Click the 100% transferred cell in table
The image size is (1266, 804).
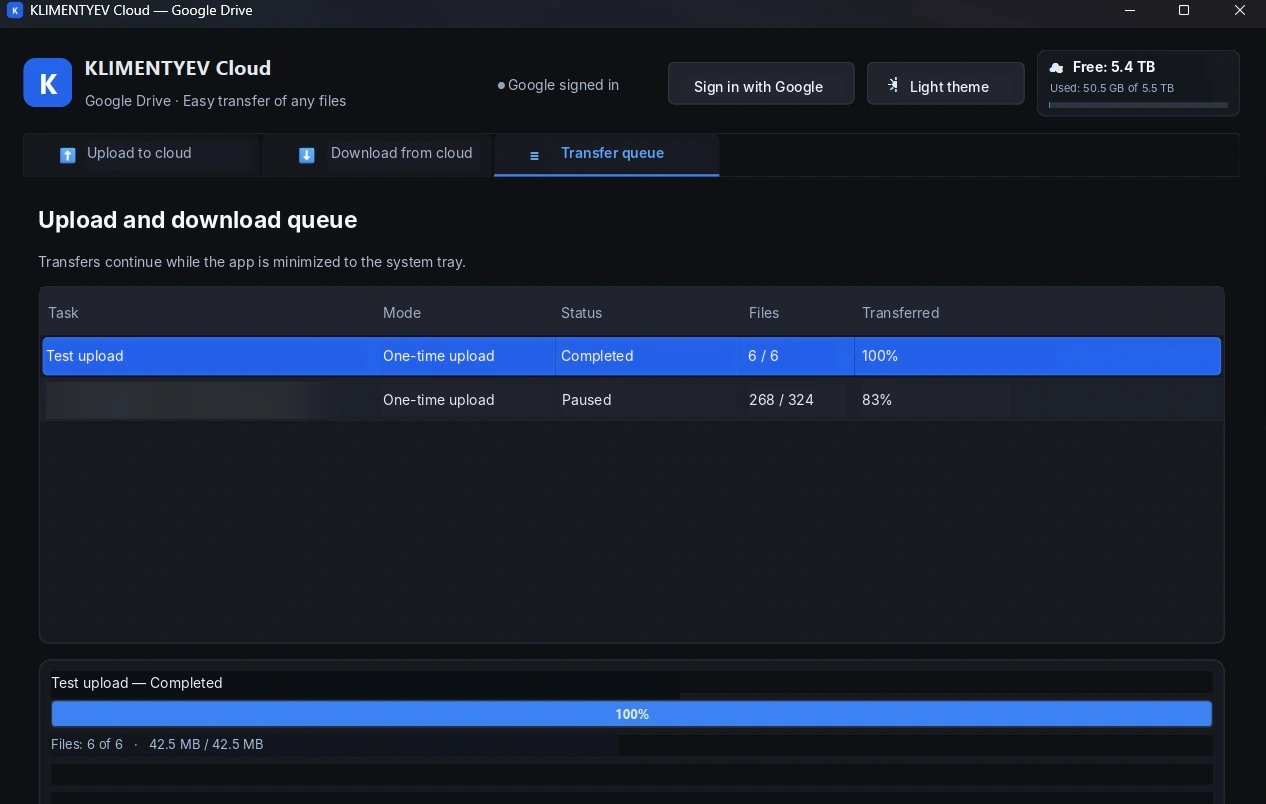tap(880, 356)
